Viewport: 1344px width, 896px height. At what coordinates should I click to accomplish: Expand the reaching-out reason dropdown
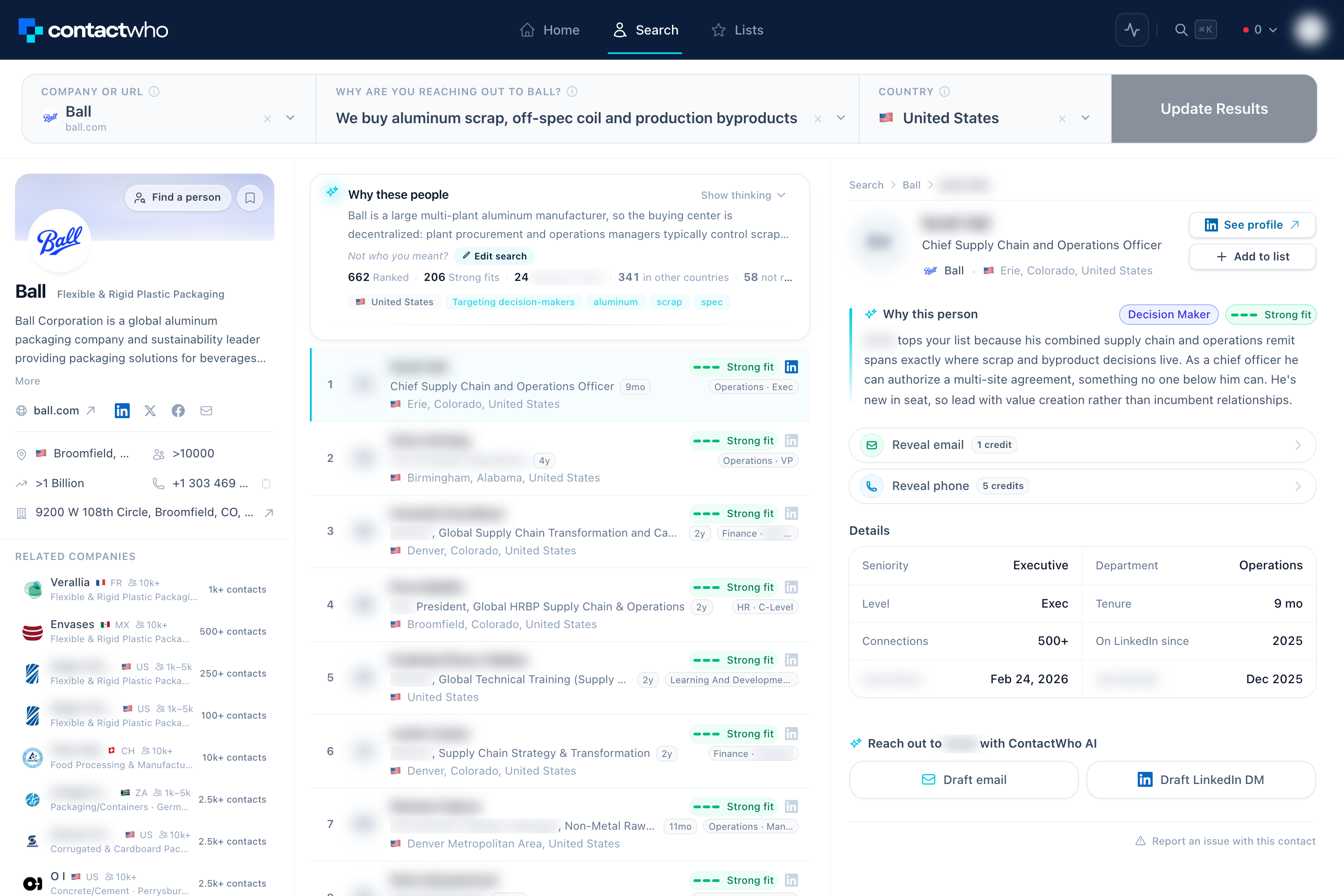tap(840, 118)
